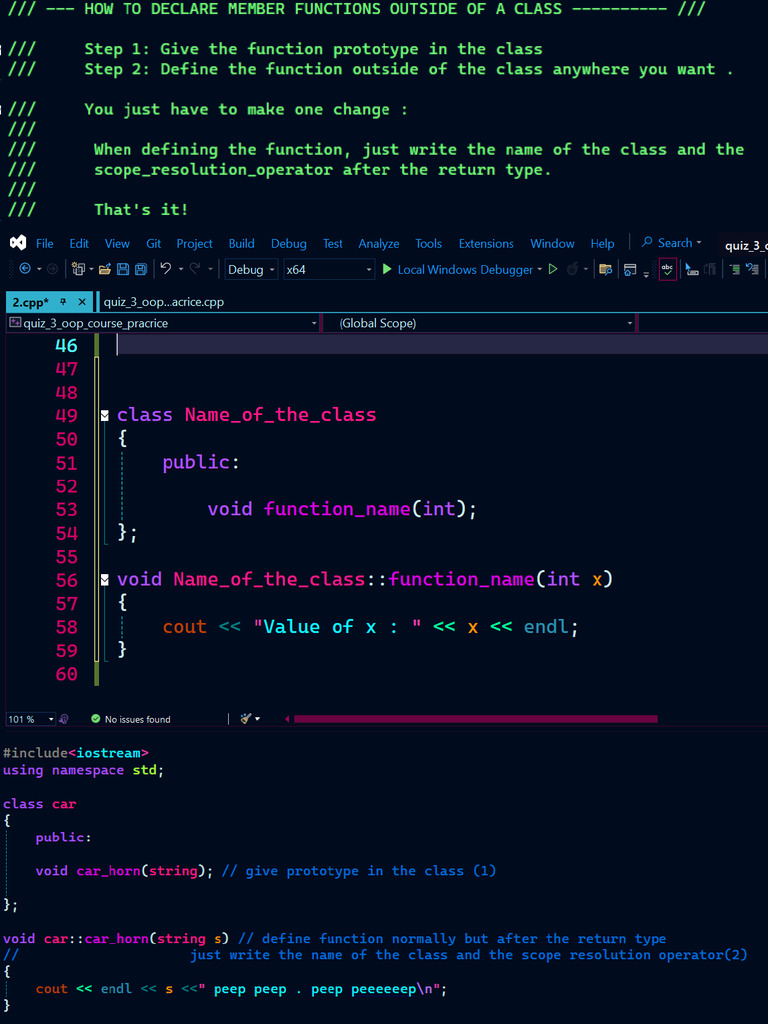The image size is (768, 1024).
Task: Open the Test menu
Action: click(x=332, y=243)
